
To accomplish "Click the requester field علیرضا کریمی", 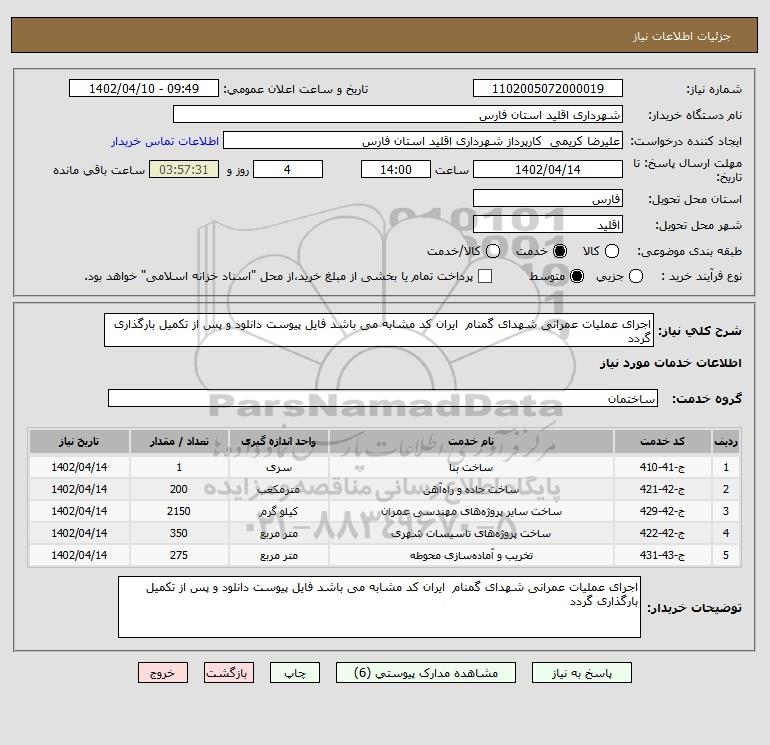I will 423,141.
